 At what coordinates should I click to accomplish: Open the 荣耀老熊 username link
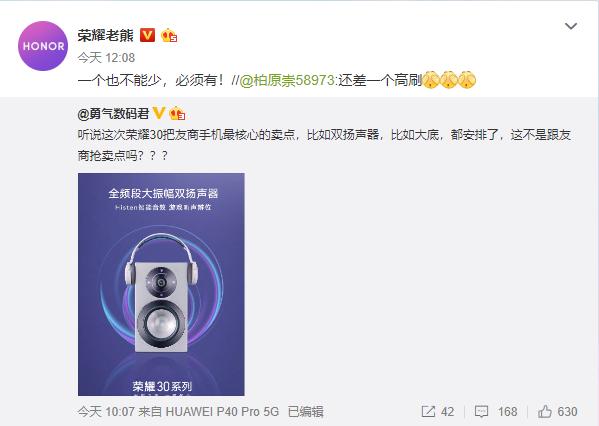(105, 35)
